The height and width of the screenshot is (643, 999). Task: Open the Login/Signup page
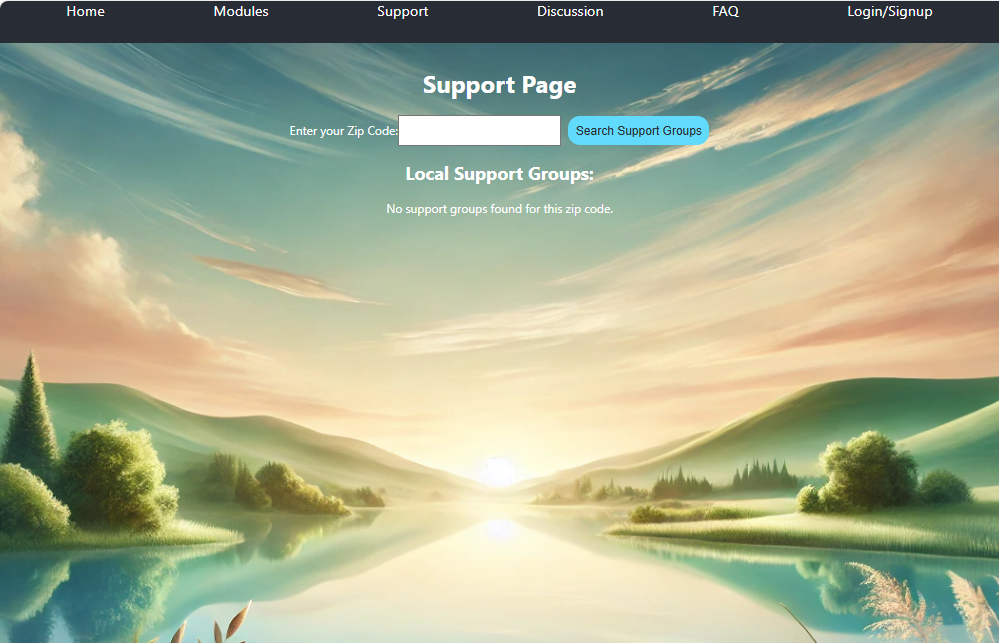click(x=889, y=11)
